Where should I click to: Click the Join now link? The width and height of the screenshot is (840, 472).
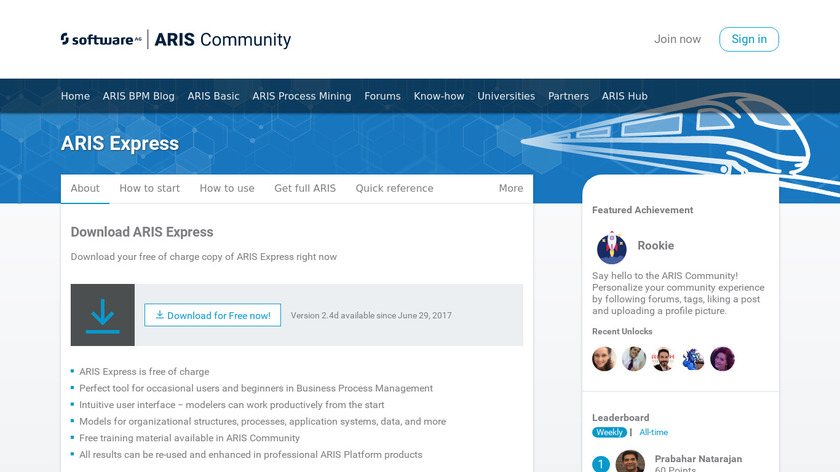coord(677,39)
